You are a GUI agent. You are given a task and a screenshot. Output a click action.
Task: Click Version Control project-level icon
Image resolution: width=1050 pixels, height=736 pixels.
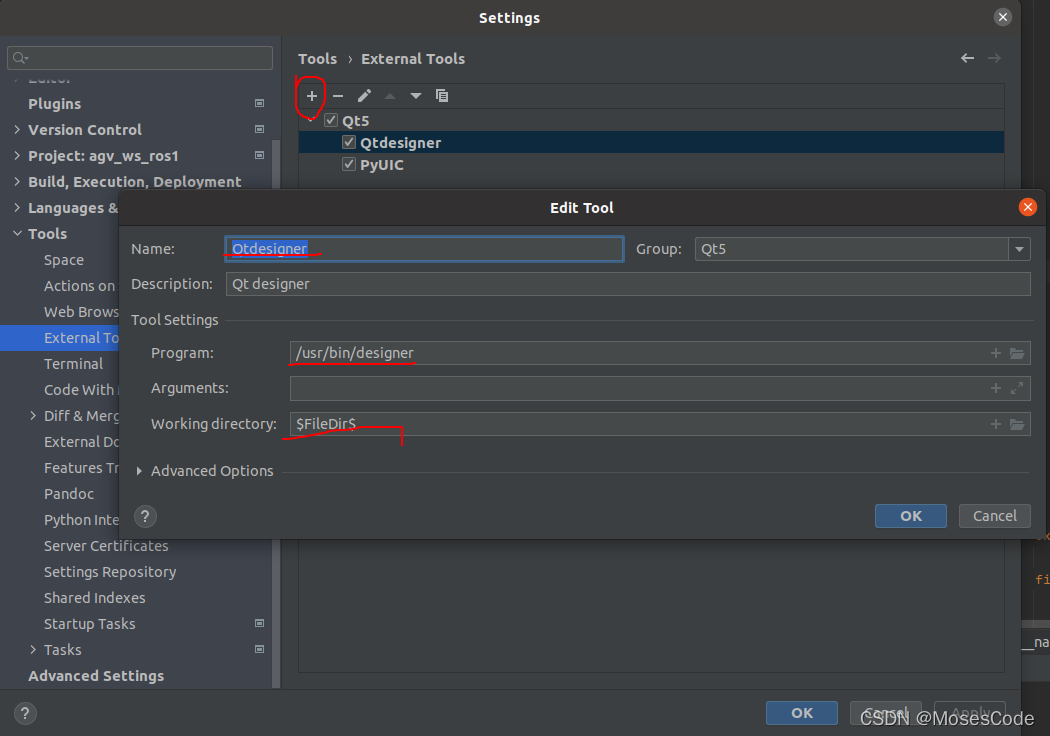pos(260,129)
